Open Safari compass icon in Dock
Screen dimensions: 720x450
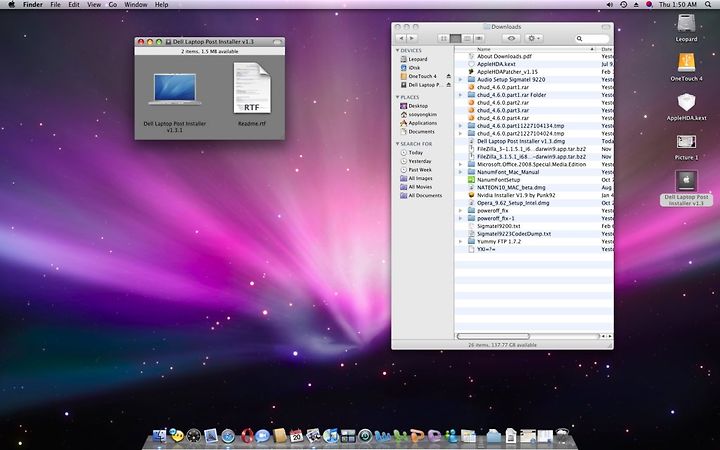tap(228, 436)
